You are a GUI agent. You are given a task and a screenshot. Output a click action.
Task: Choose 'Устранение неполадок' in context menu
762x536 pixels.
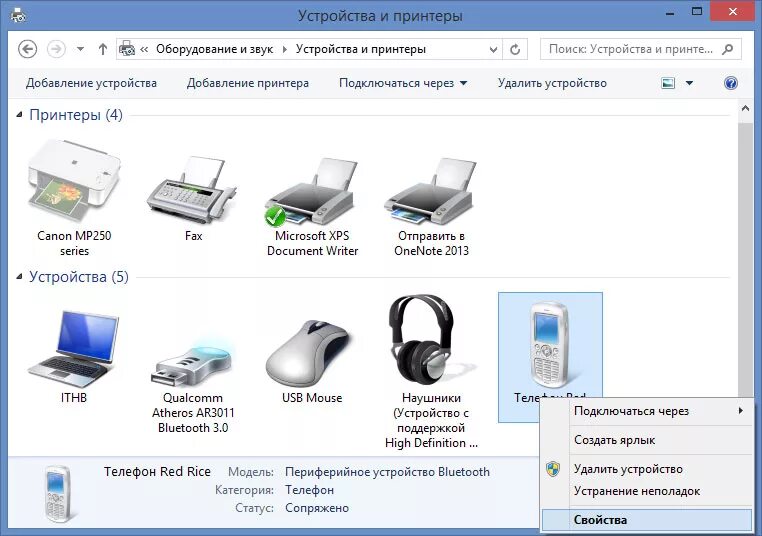[647, 491]
